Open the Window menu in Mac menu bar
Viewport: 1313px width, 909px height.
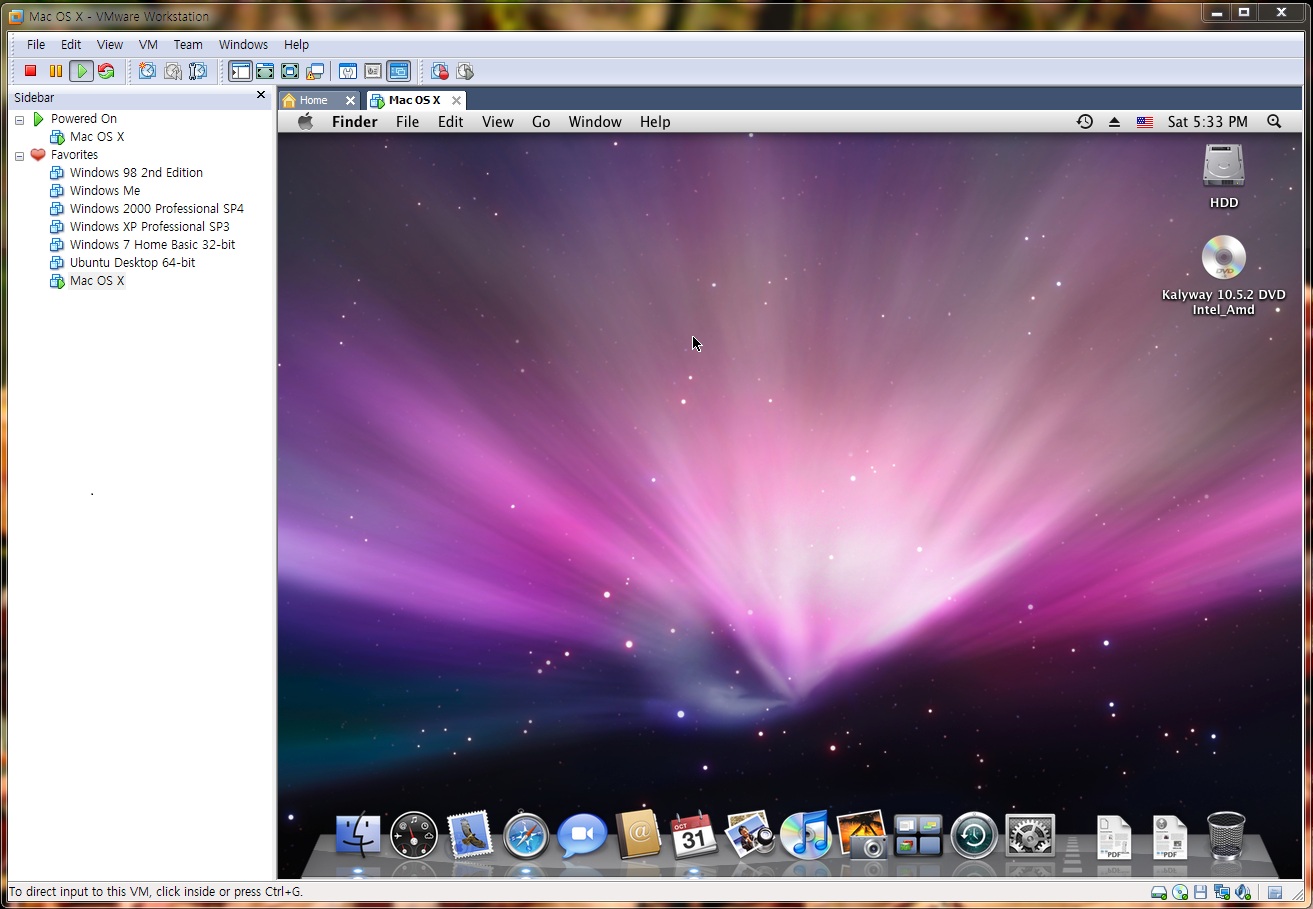(x=595, y=122)
